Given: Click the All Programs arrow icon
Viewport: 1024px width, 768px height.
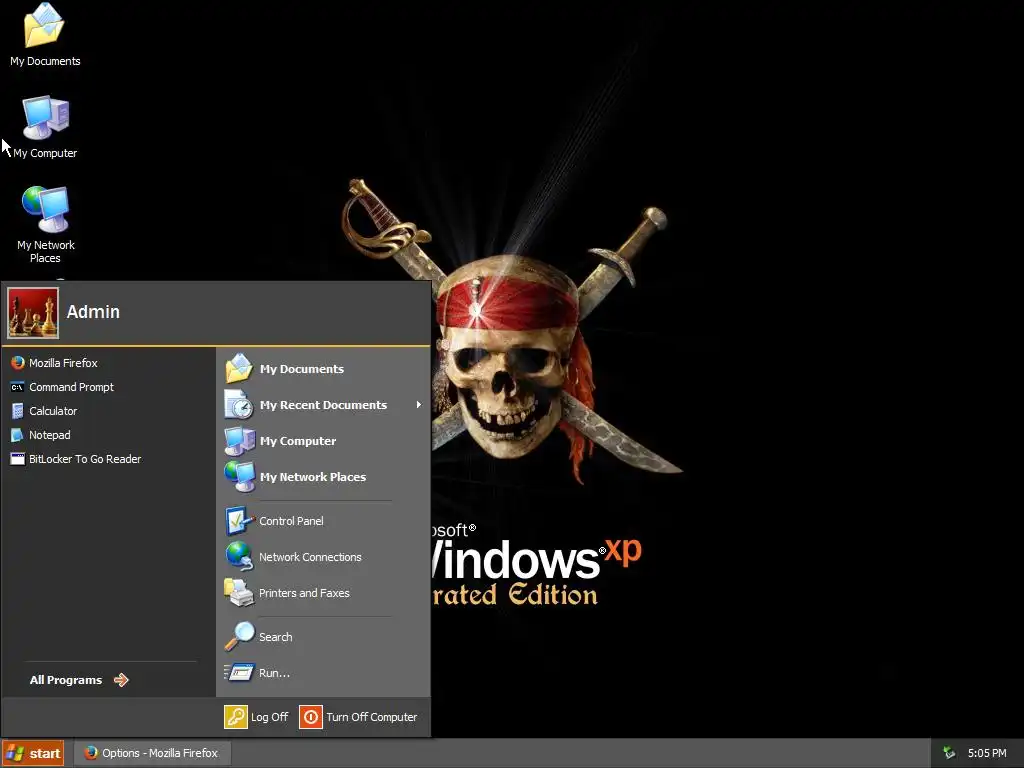Looking at the screenshot, I should [x=121, y=680].
